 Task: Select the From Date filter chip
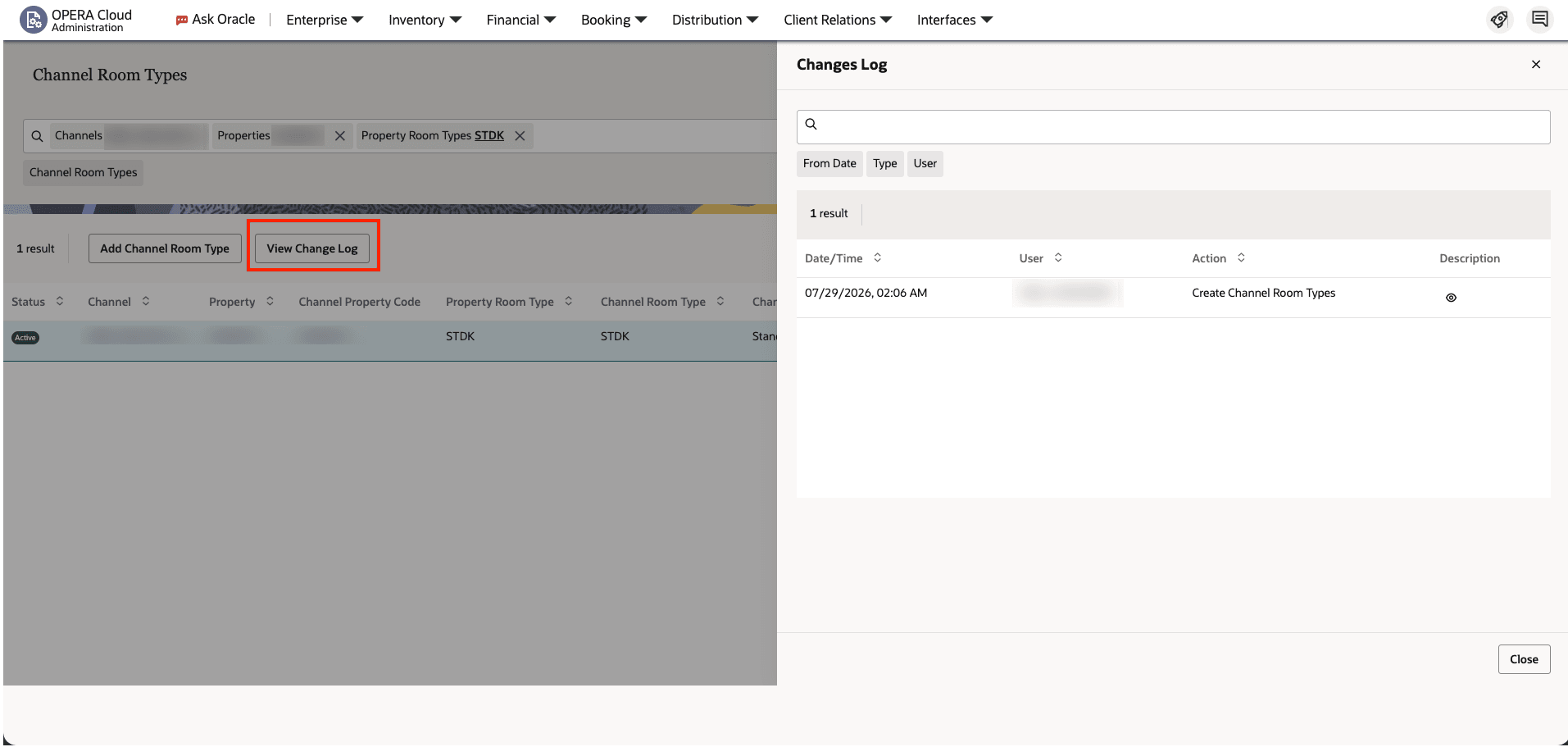[x=829, y=163]
